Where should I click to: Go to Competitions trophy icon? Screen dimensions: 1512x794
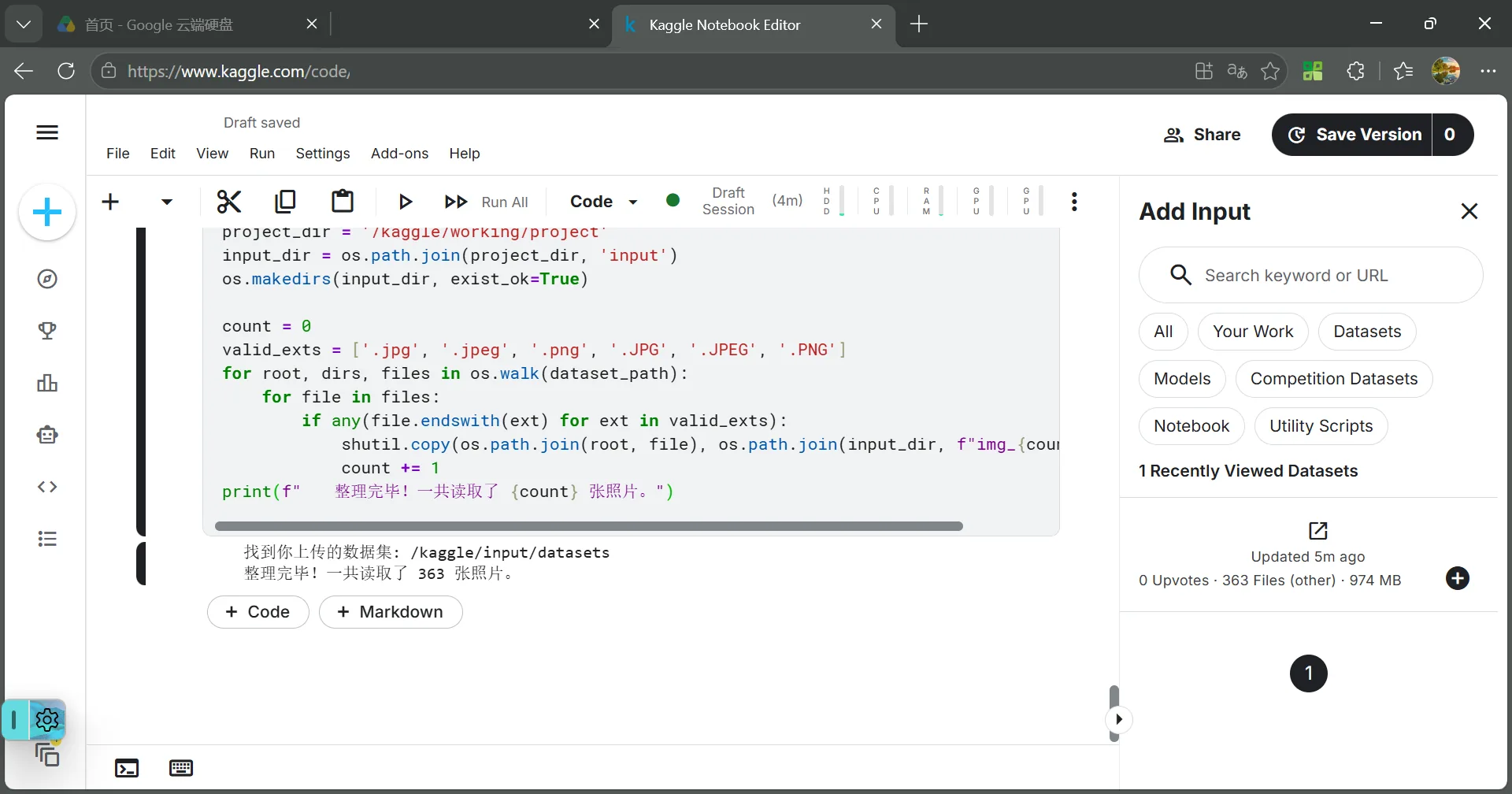click(x=47, y=331)
